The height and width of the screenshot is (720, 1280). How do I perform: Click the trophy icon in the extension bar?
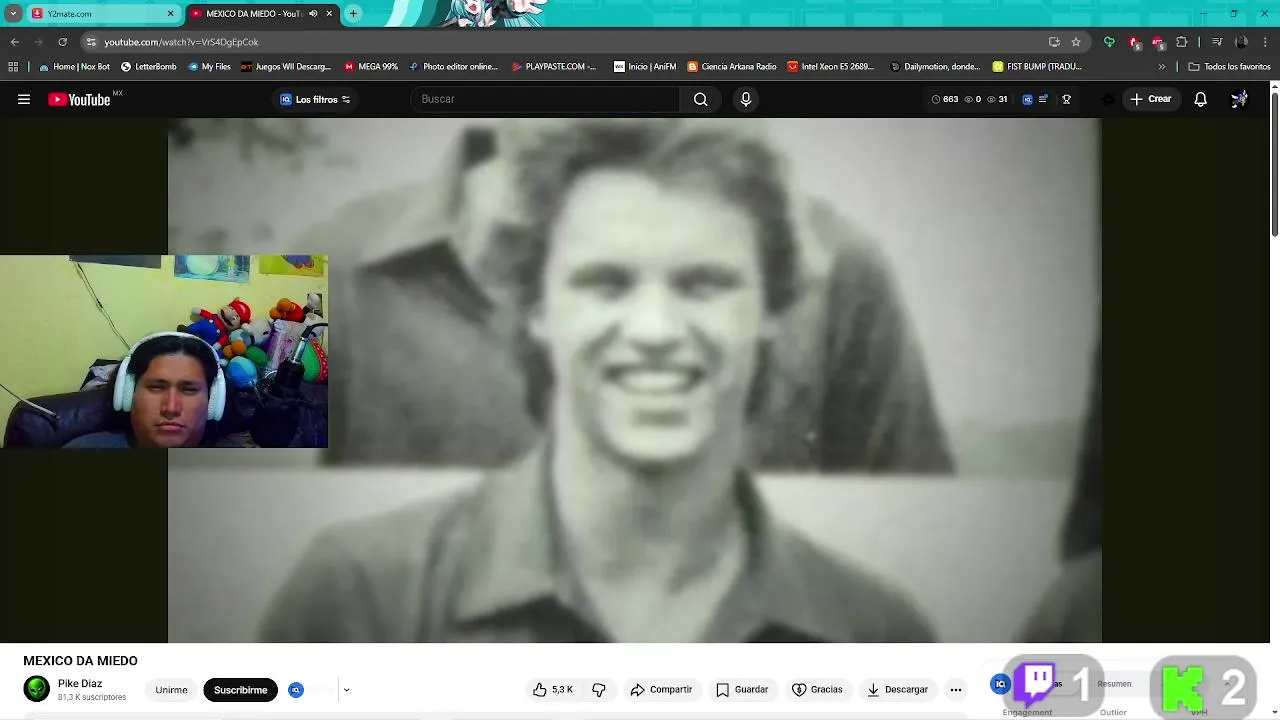click(x=1067, y=99)
